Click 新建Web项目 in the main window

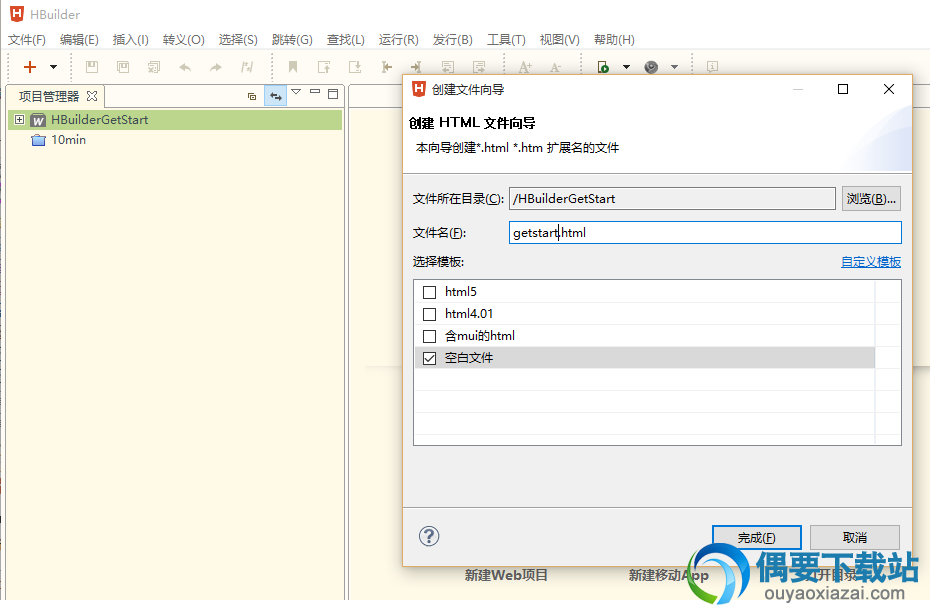[x=506, y=575]
